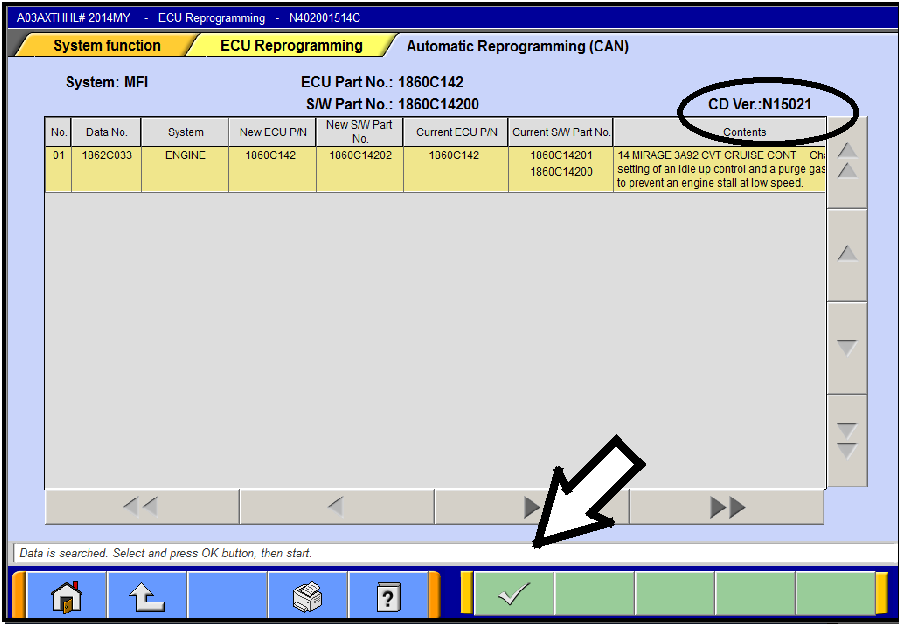Open the ECU Reprogramming tab
This screenshot has width=901, height=629.
tap(291, 45)
